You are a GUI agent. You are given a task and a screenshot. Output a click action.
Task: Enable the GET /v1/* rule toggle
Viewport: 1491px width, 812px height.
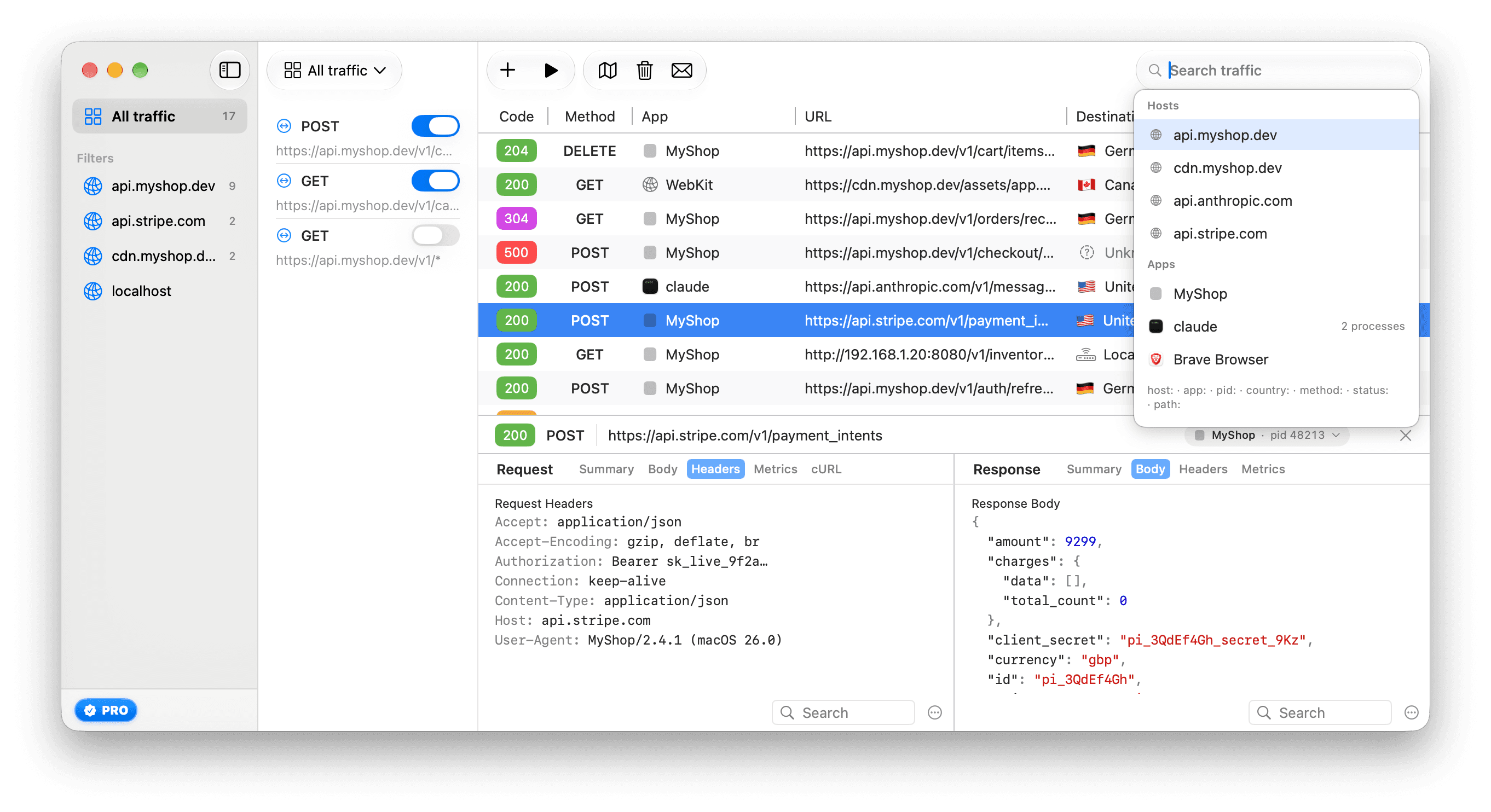[x=435, y=235]
